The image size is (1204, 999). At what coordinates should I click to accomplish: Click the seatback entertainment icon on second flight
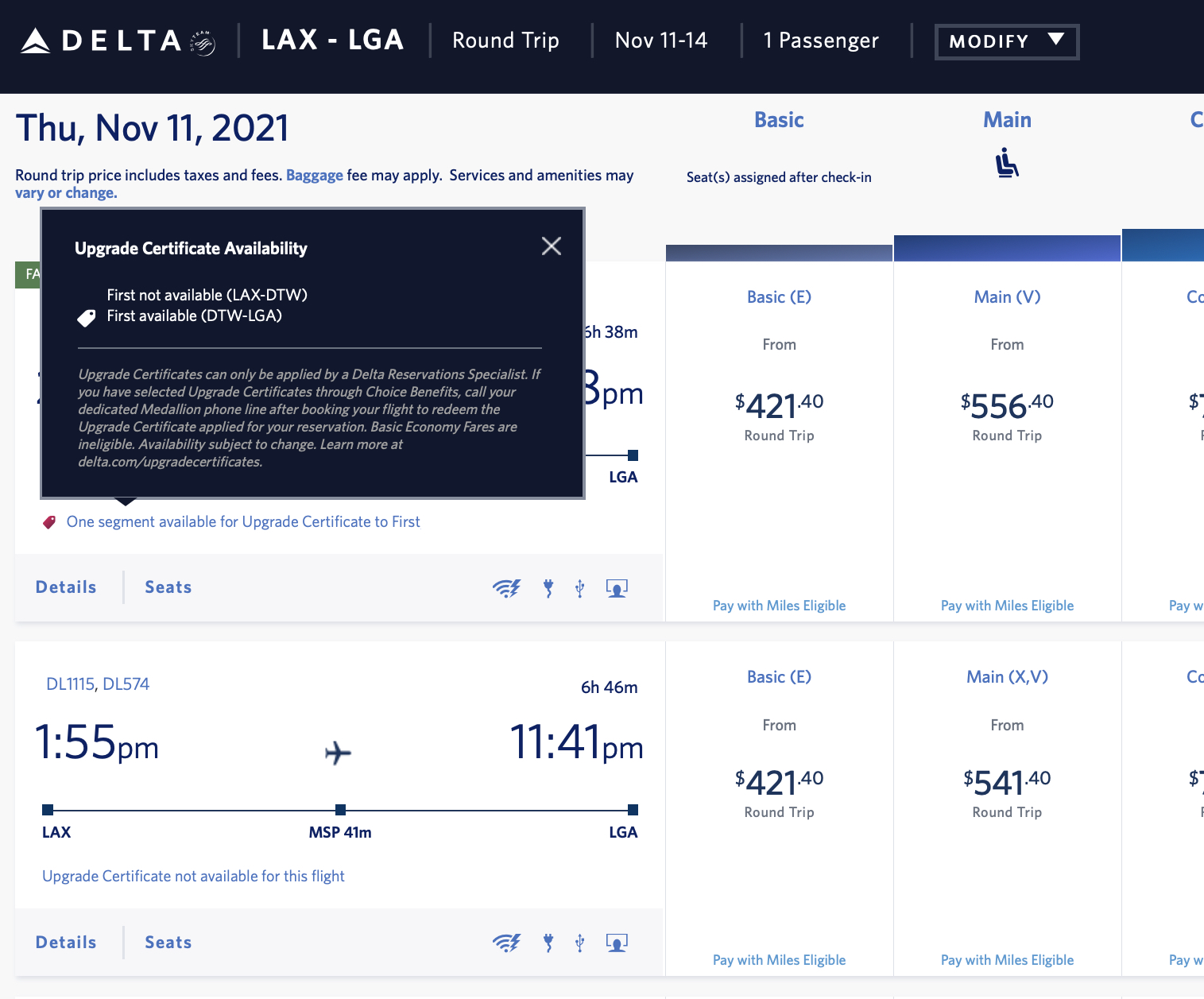(x=617, y=943)
